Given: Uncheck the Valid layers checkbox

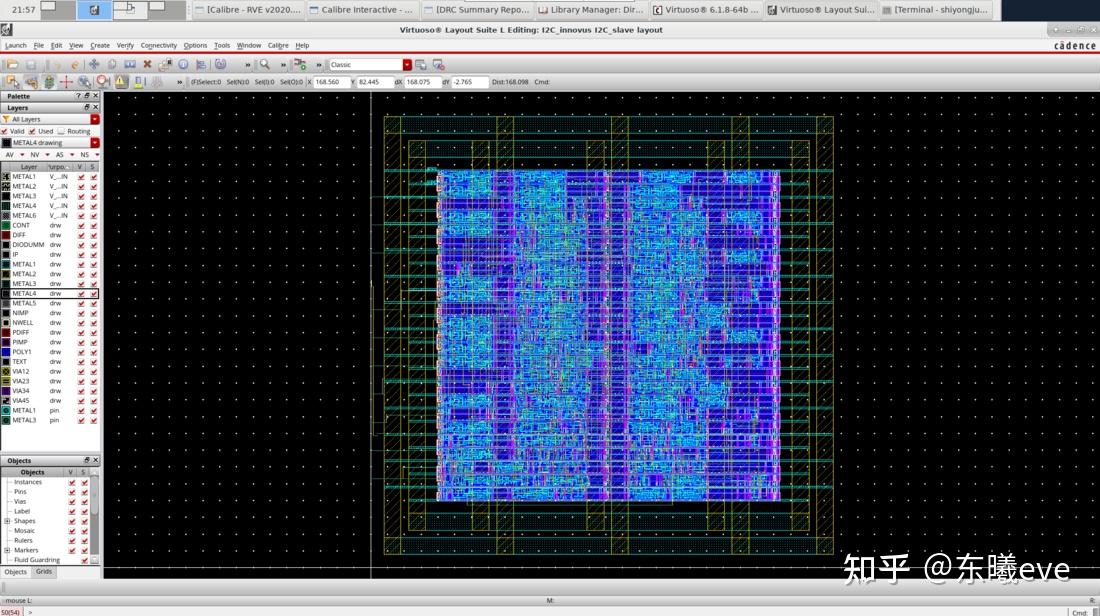Looking at the screenshot, I should (5, 131).
